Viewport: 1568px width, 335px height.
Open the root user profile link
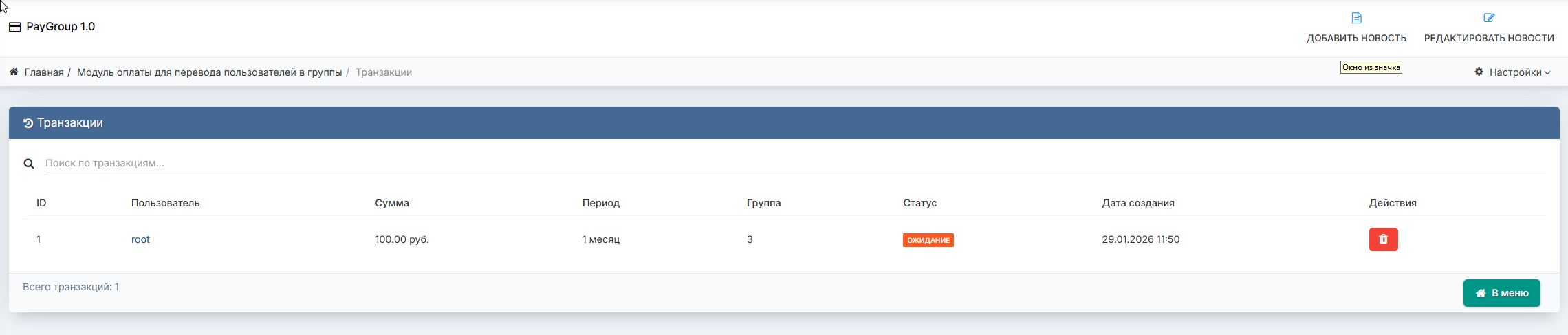pos(140,239)
